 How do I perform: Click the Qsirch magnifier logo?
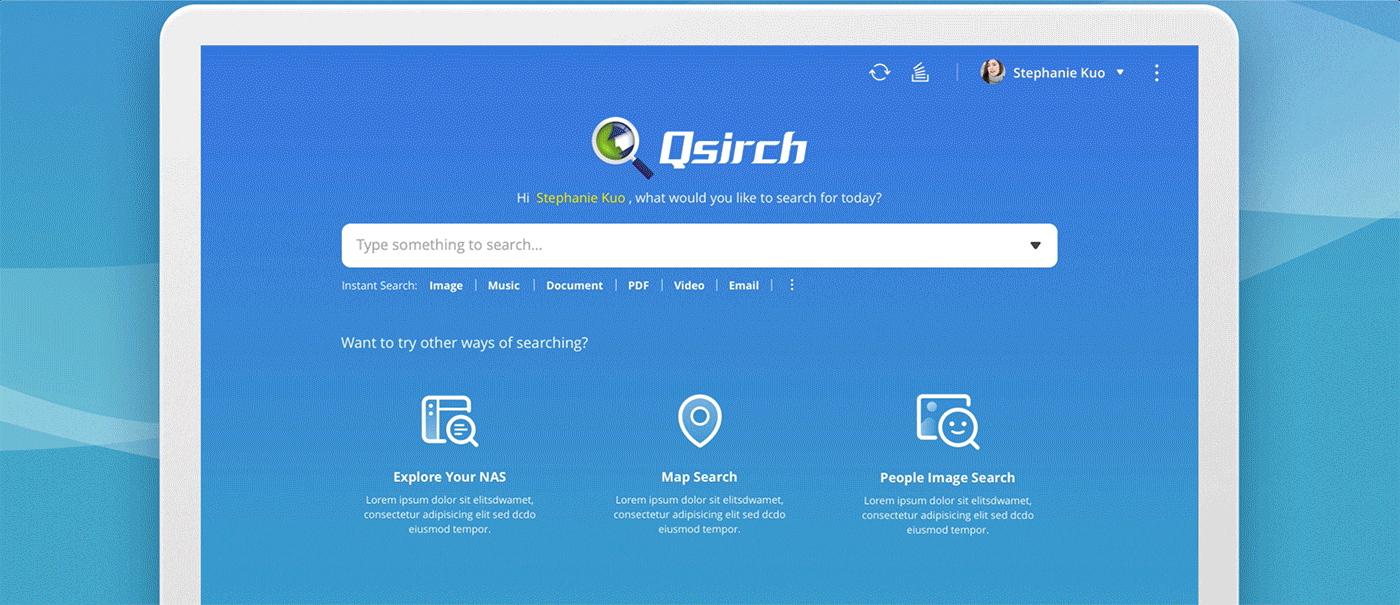click(x=622, y=148)
